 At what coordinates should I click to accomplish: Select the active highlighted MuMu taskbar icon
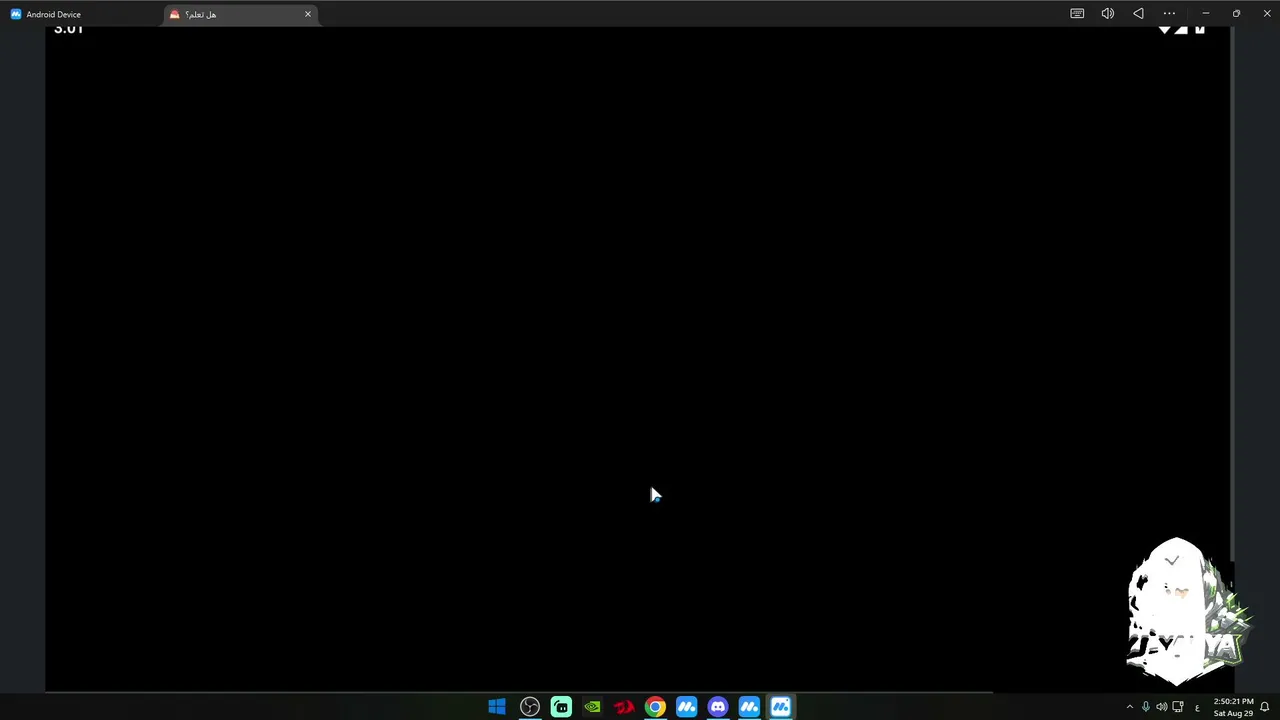(781, 707)
